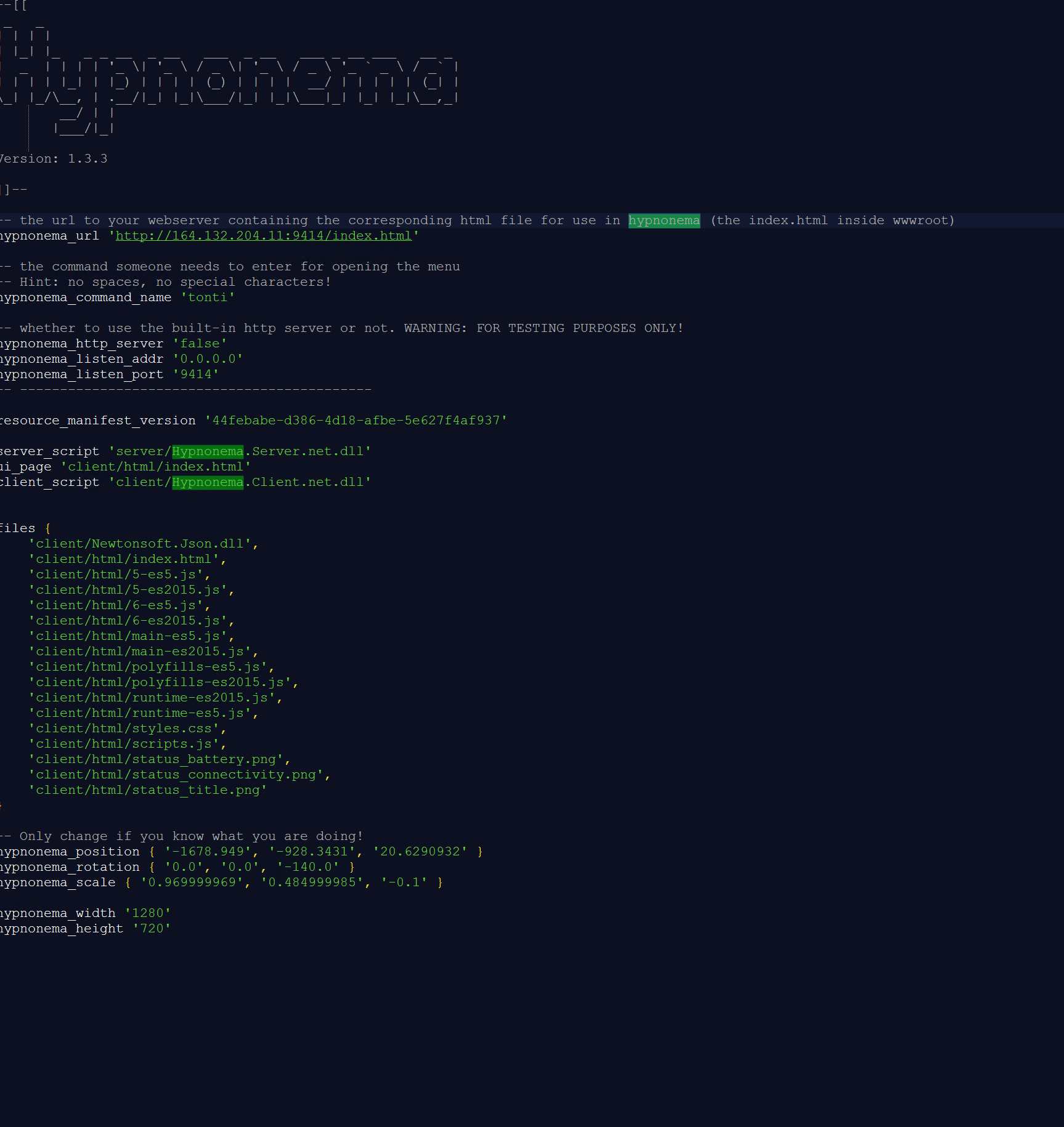Image resolution: width=1064 pixels, height=1127 pixels.
Task: Click the 'client/html/runtime-es5.js' entry
Action: [140, 713]
